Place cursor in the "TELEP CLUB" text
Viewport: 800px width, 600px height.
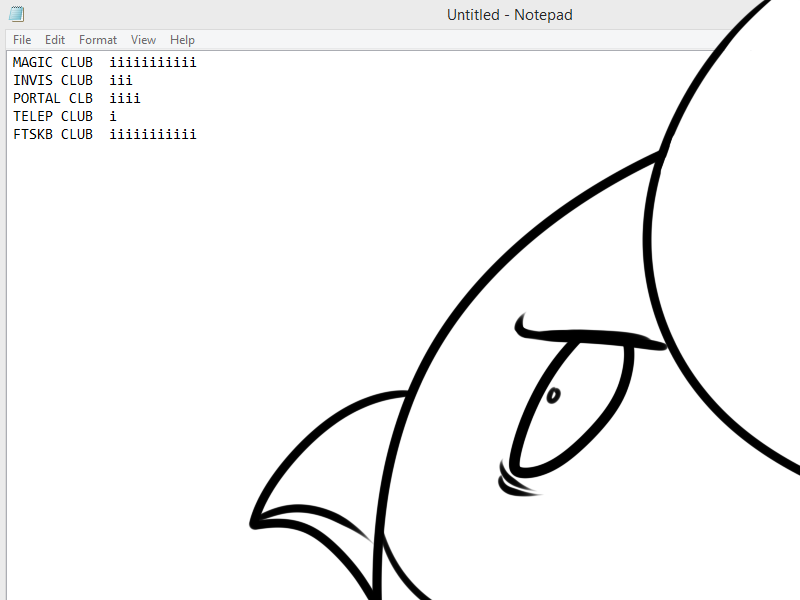(52, 117)
